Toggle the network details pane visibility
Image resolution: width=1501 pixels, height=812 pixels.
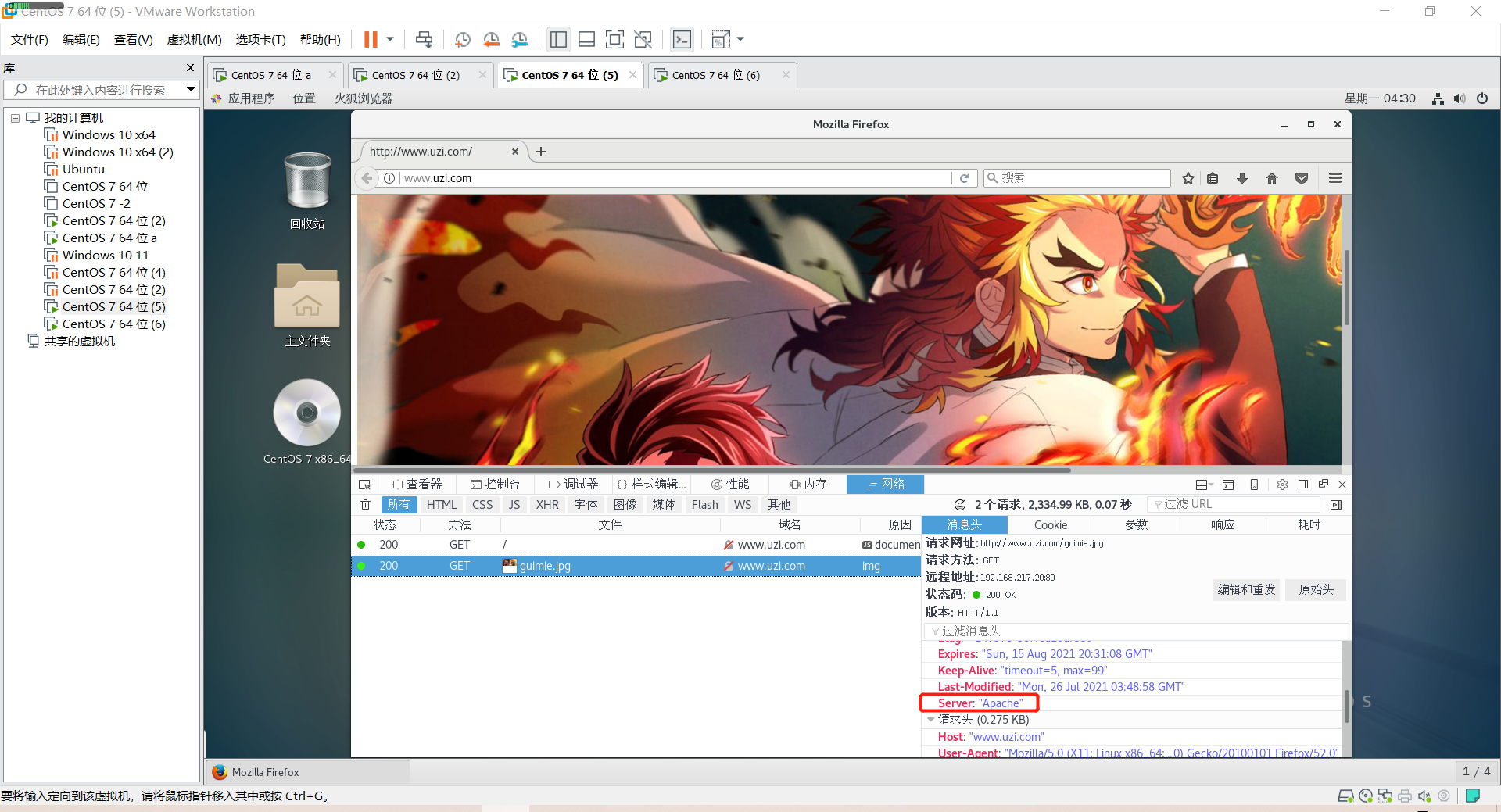[1336, 505]
